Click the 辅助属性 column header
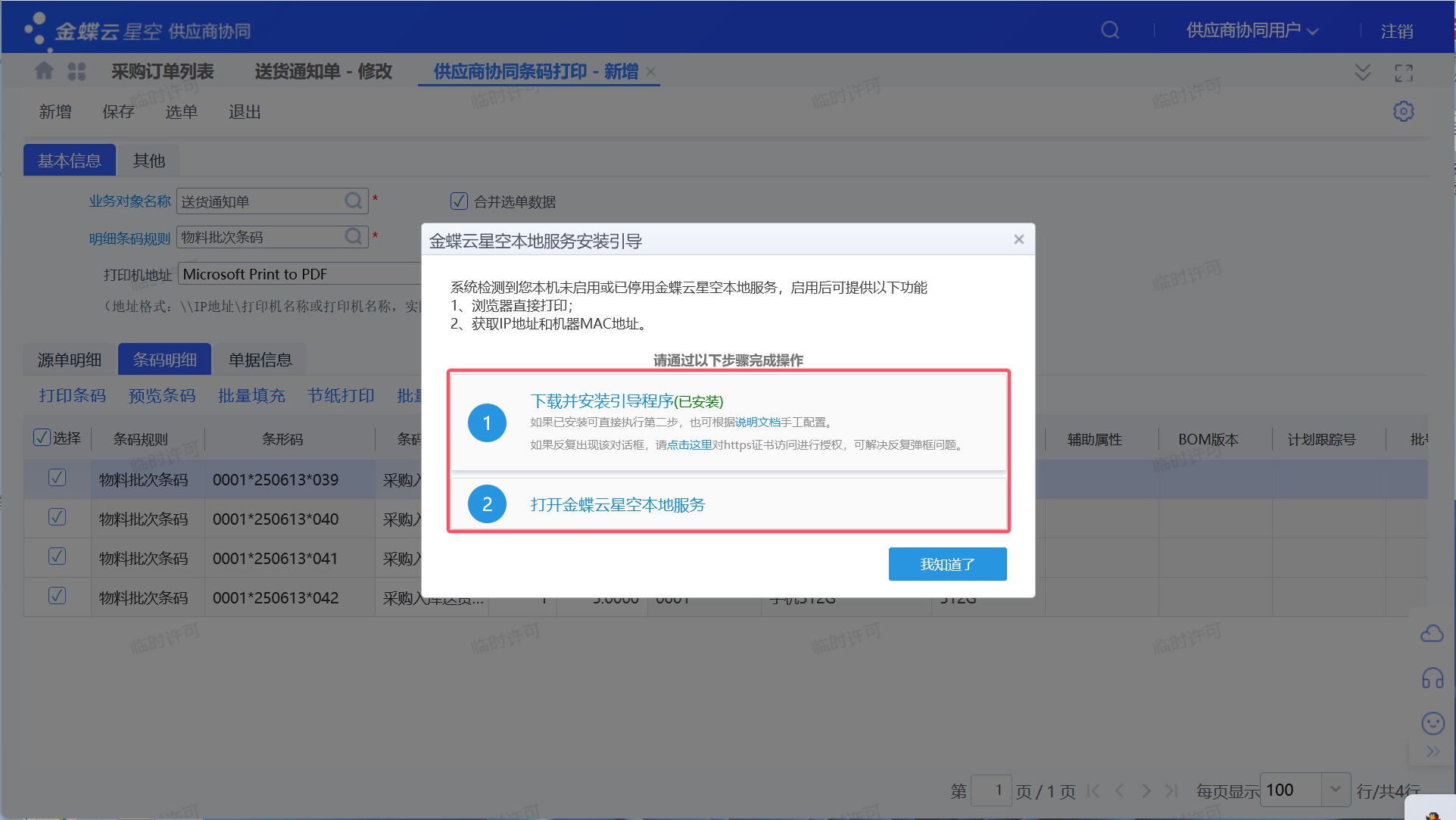The image size is (1456, 820). click(x=1095, y=440)
